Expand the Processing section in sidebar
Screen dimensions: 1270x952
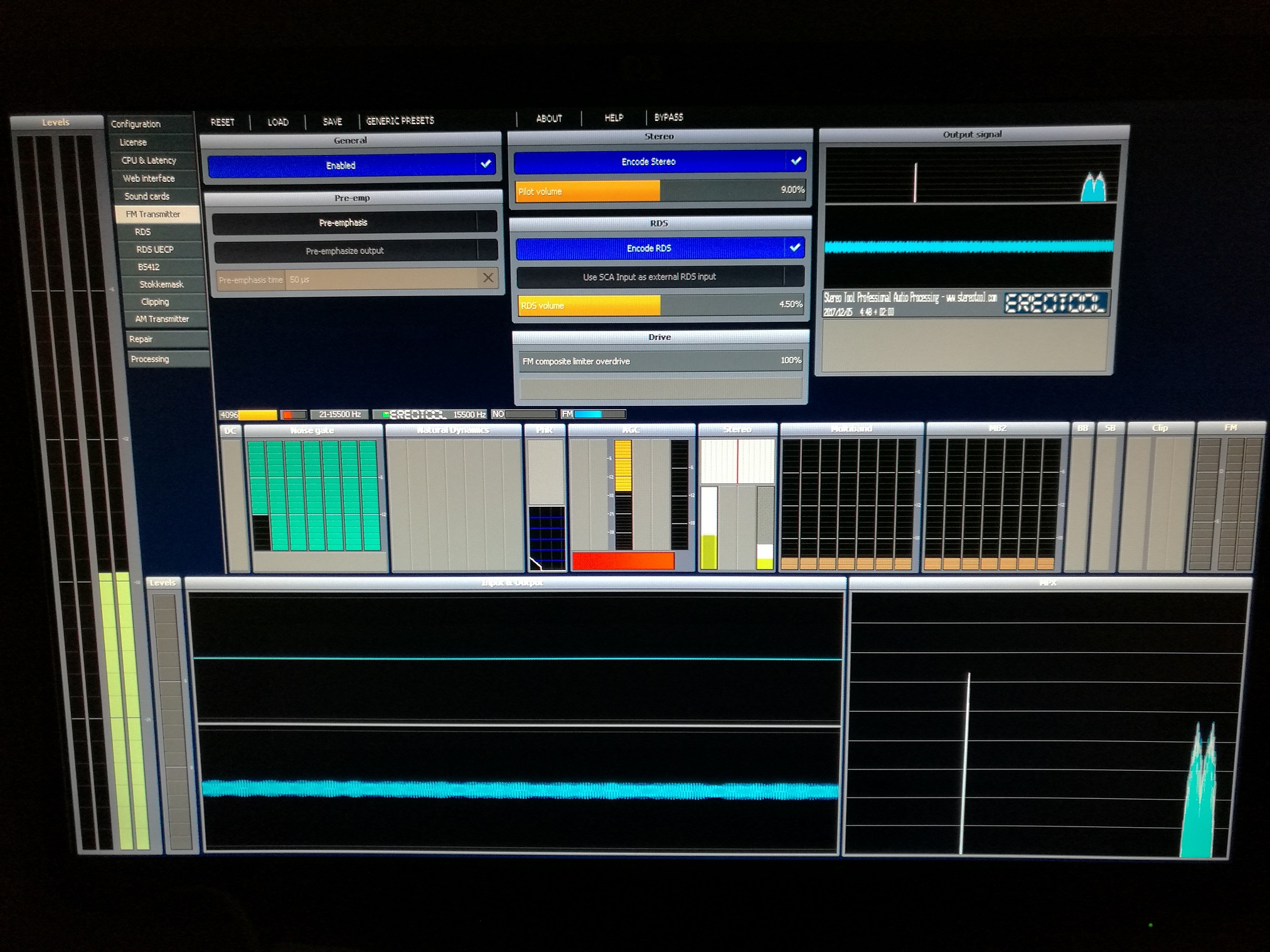[150, 359]
